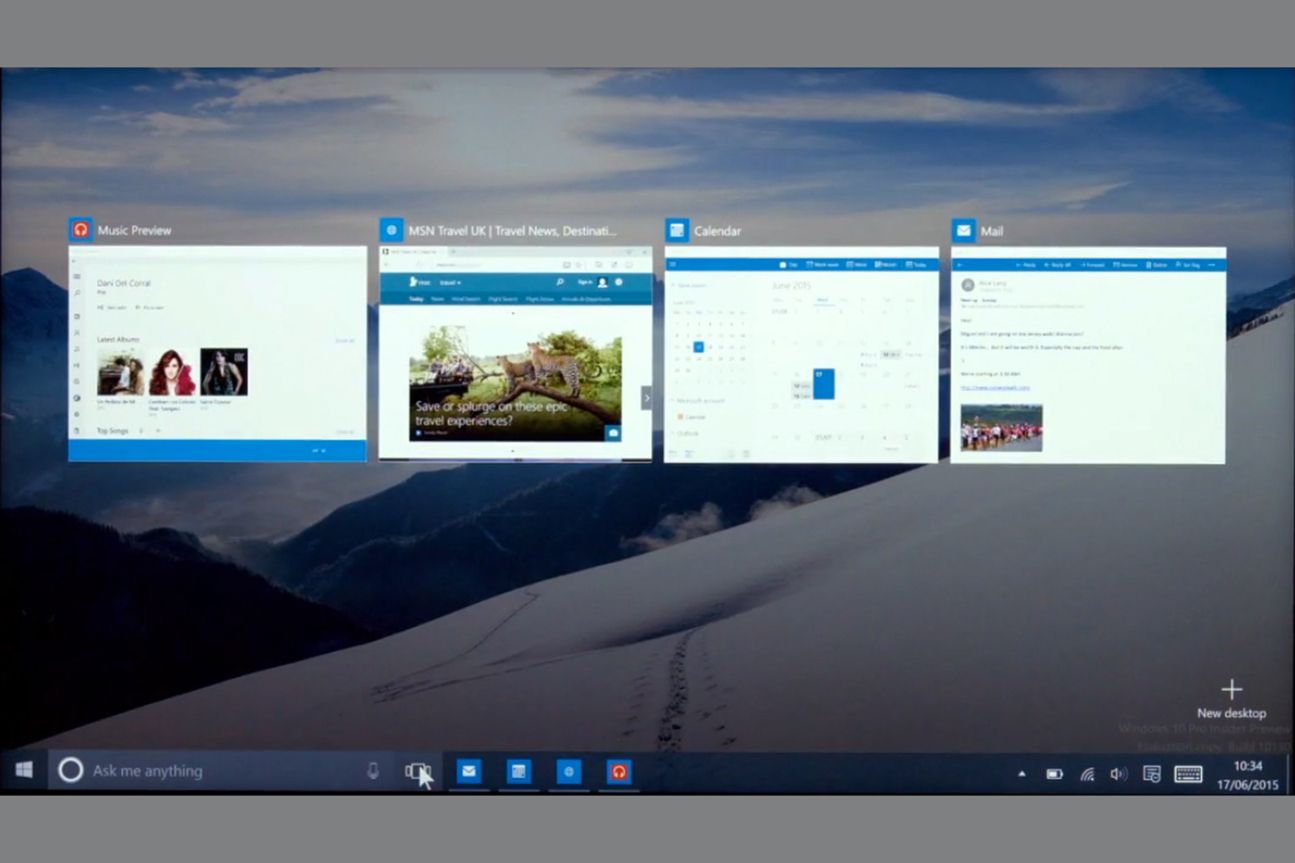Image resolution: width=1295 pixels, height=863 pixels.
Task: Click the Task View taskbar icon
Action: [x=417, y=771]
